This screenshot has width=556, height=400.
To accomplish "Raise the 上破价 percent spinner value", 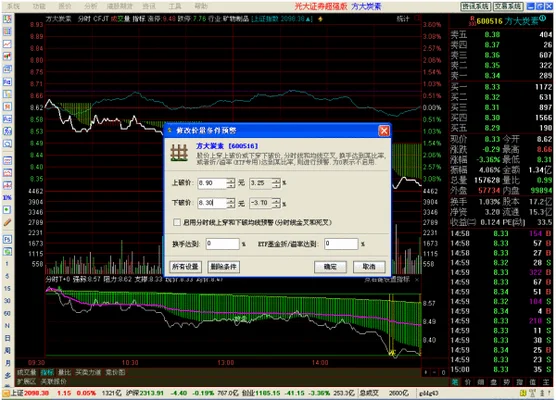I will [x=276, y=180].
